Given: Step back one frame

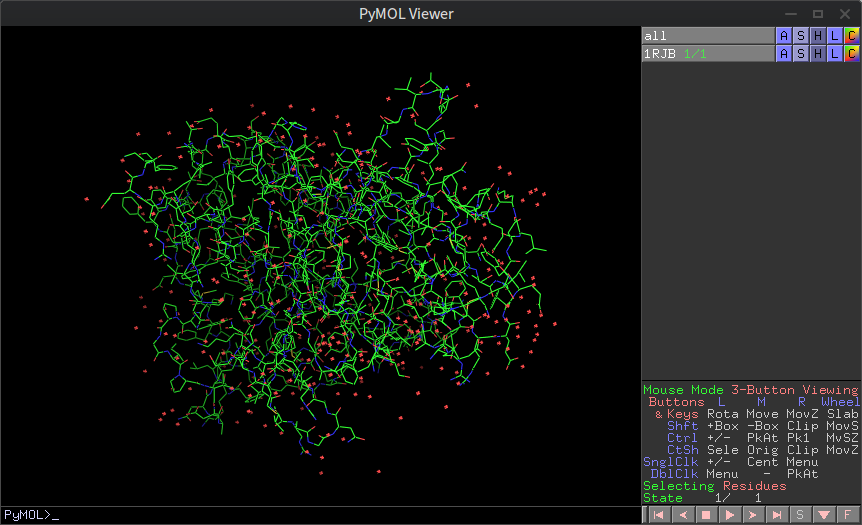Looking at the screenshot, I should [682, 515].
